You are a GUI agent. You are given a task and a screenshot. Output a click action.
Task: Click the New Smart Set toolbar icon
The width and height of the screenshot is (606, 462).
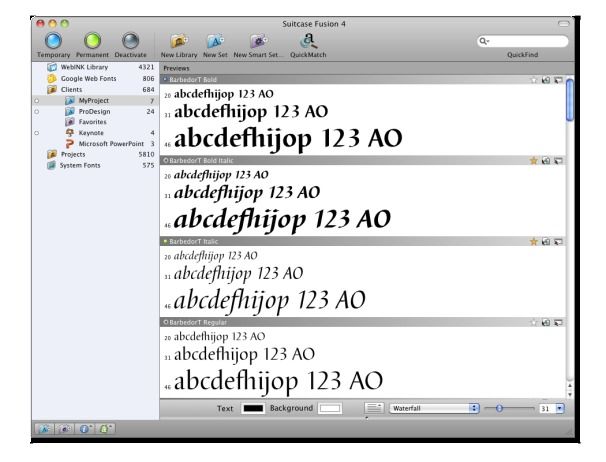pos(258,41)
